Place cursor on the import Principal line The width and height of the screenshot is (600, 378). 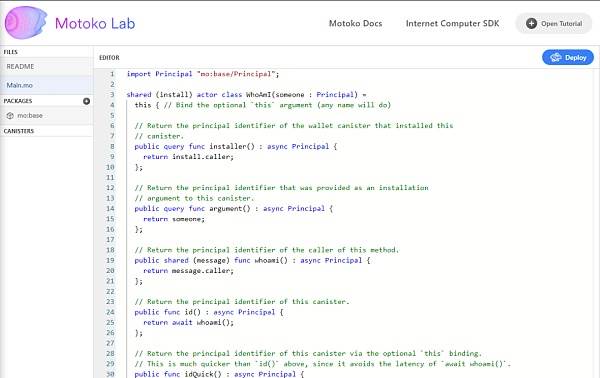[x=203, y=74]
